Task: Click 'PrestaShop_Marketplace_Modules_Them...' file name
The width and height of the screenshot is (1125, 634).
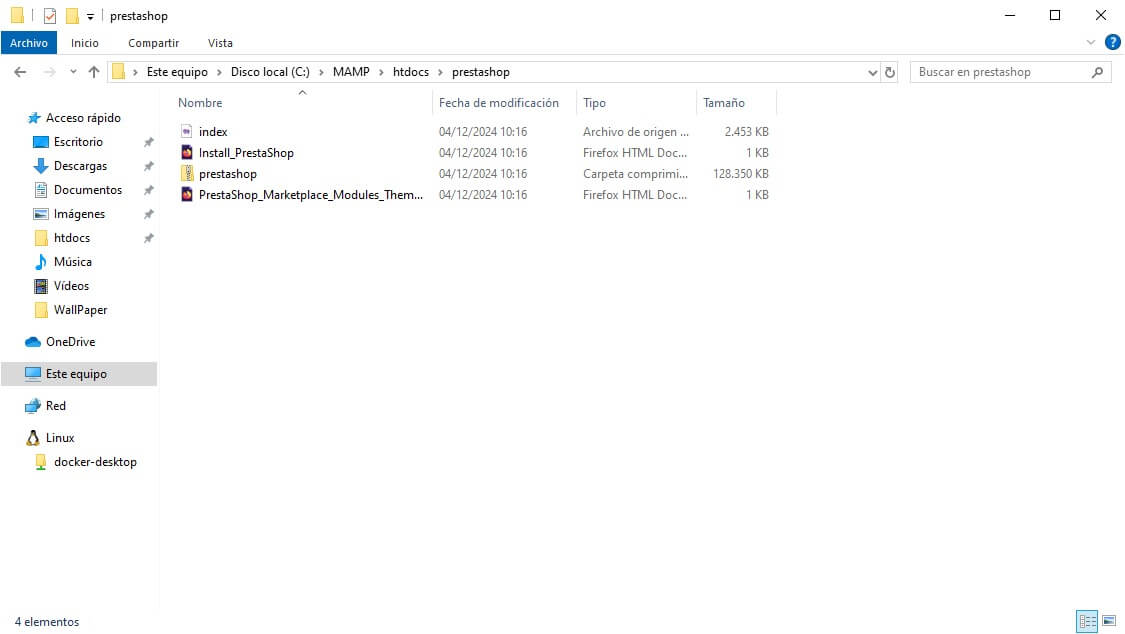Action: click(x=311, y=194)
